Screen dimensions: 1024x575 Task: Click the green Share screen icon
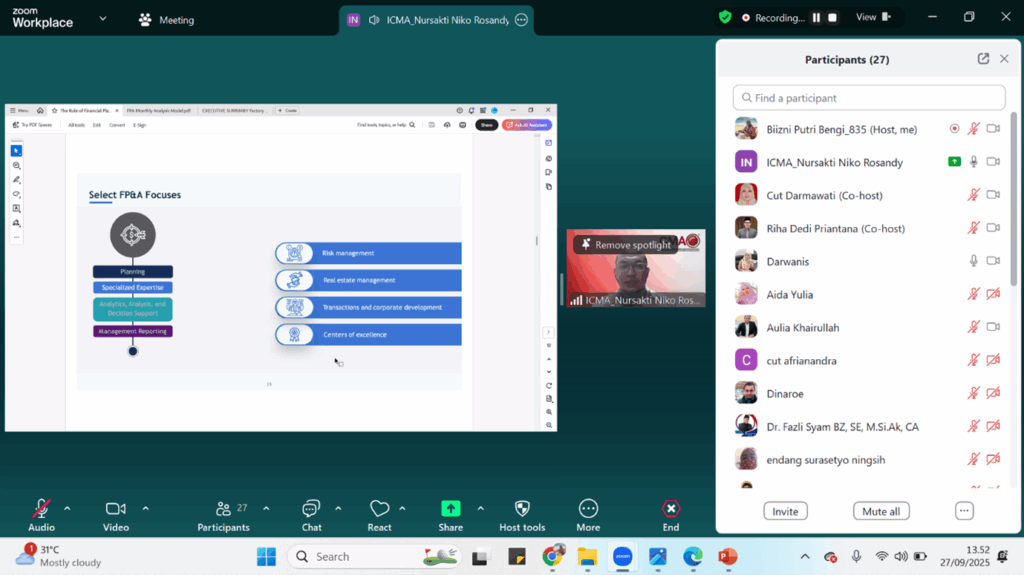click(x=450, y=509)
